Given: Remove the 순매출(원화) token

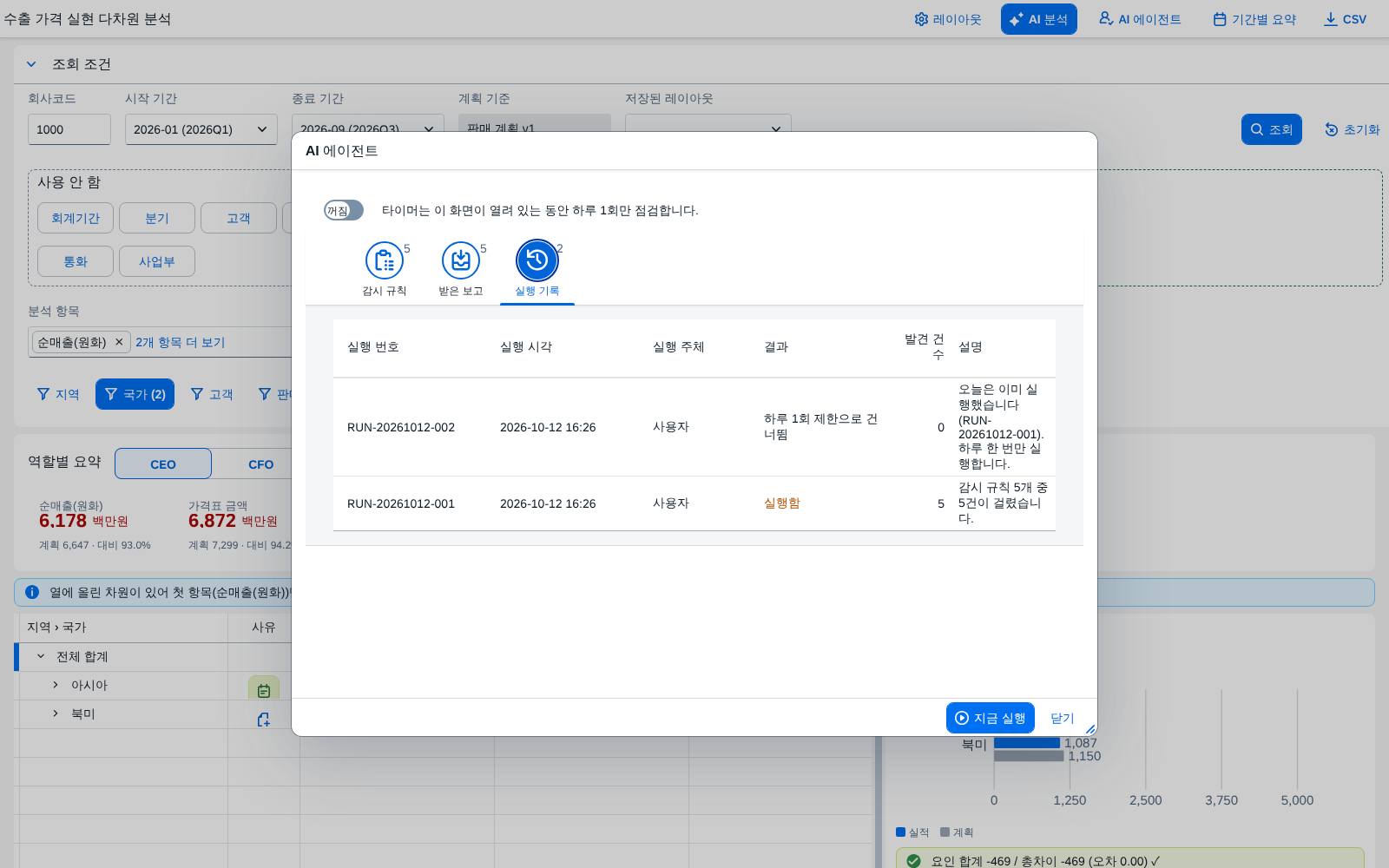Looking at the screenshot, I should [120, 342].
